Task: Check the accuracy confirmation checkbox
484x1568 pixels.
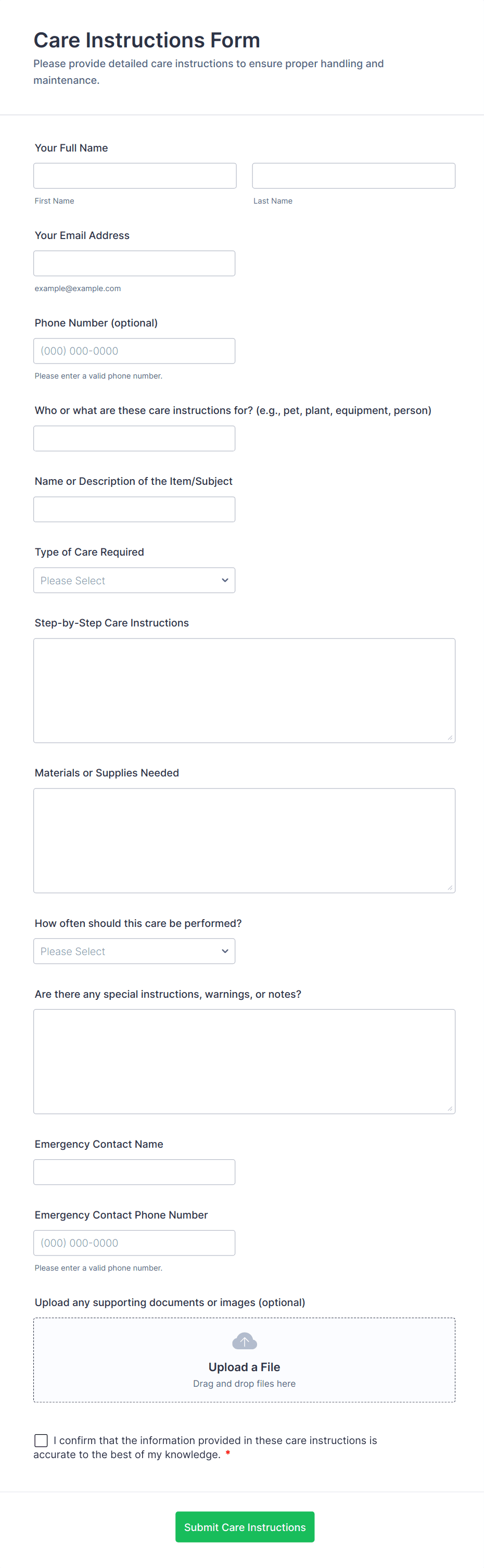Action: pyautogui.click(x=41, y=1440)
